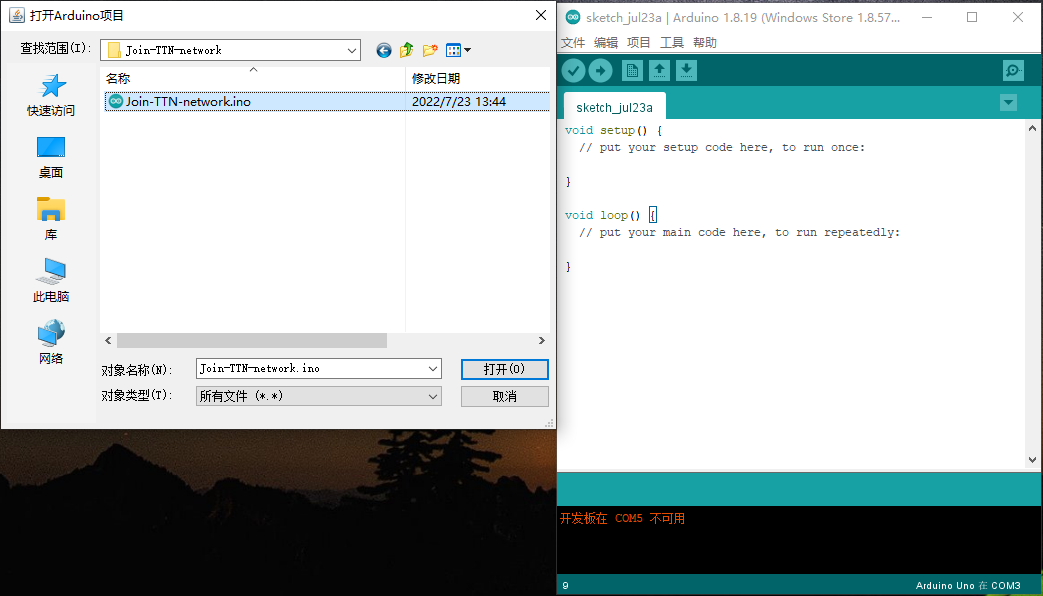Viewport: 1043px width, 596px height.
Task: Click the Open sketch up-arrow icon
Action: pyautogui.click(x=659, y=71)
